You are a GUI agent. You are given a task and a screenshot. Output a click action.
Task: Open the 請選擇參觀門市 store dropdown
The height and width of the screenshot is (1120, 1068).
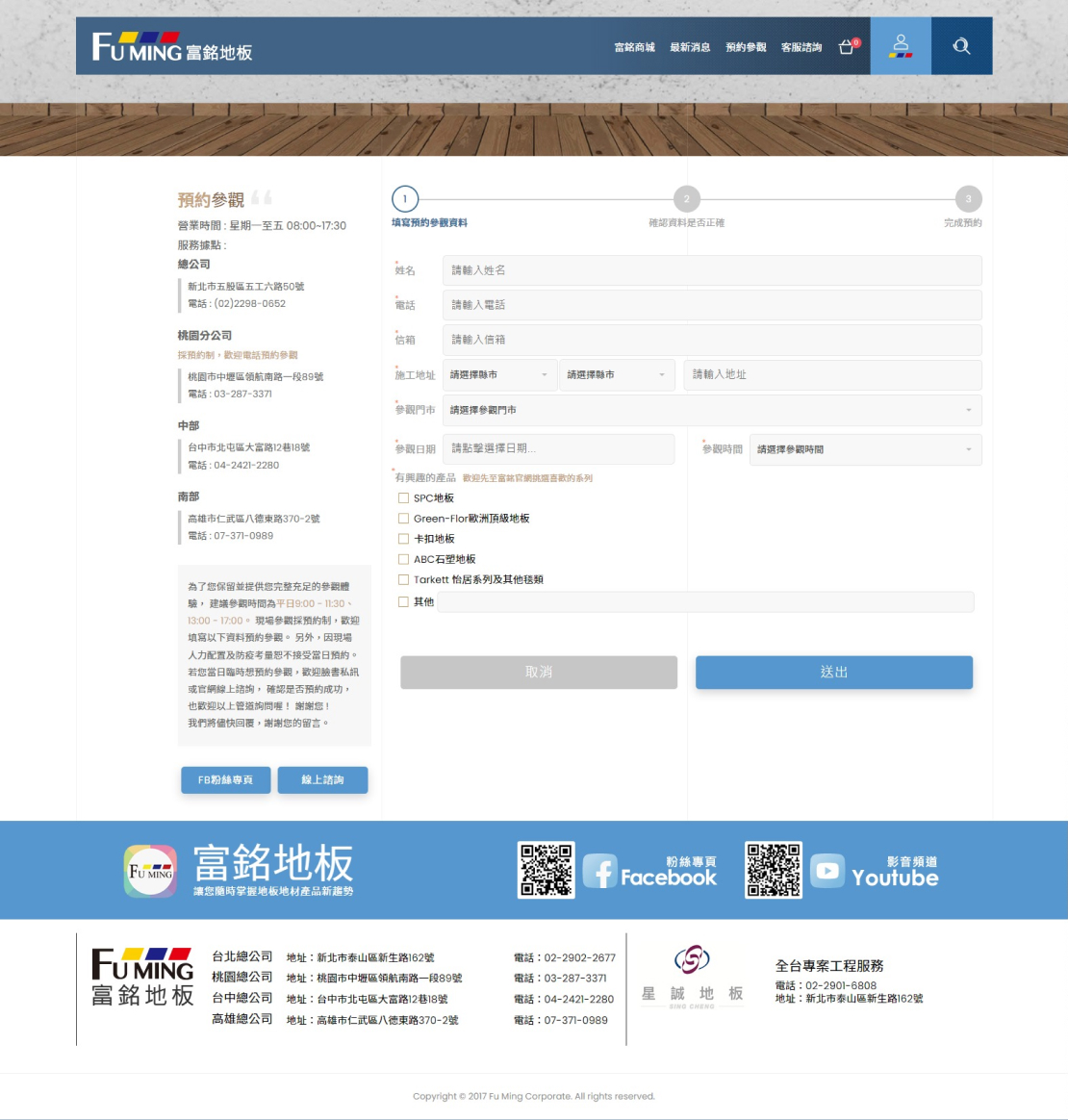[x=712, y=410]
